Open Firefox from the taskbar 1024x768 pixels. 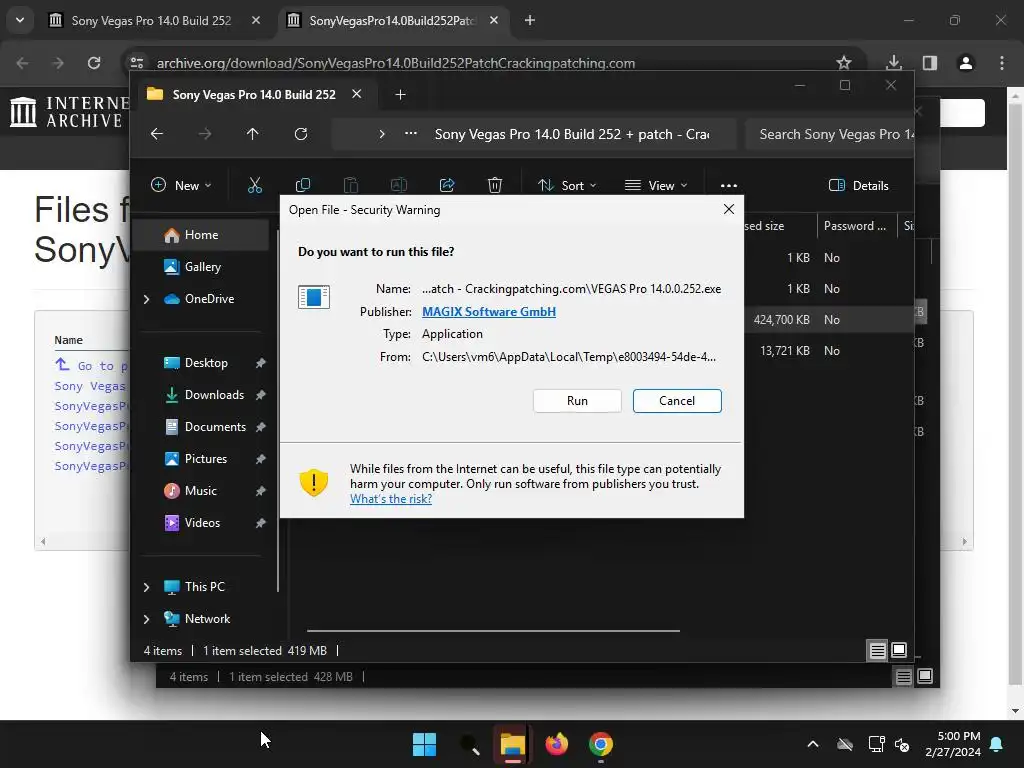coord(556,744)
